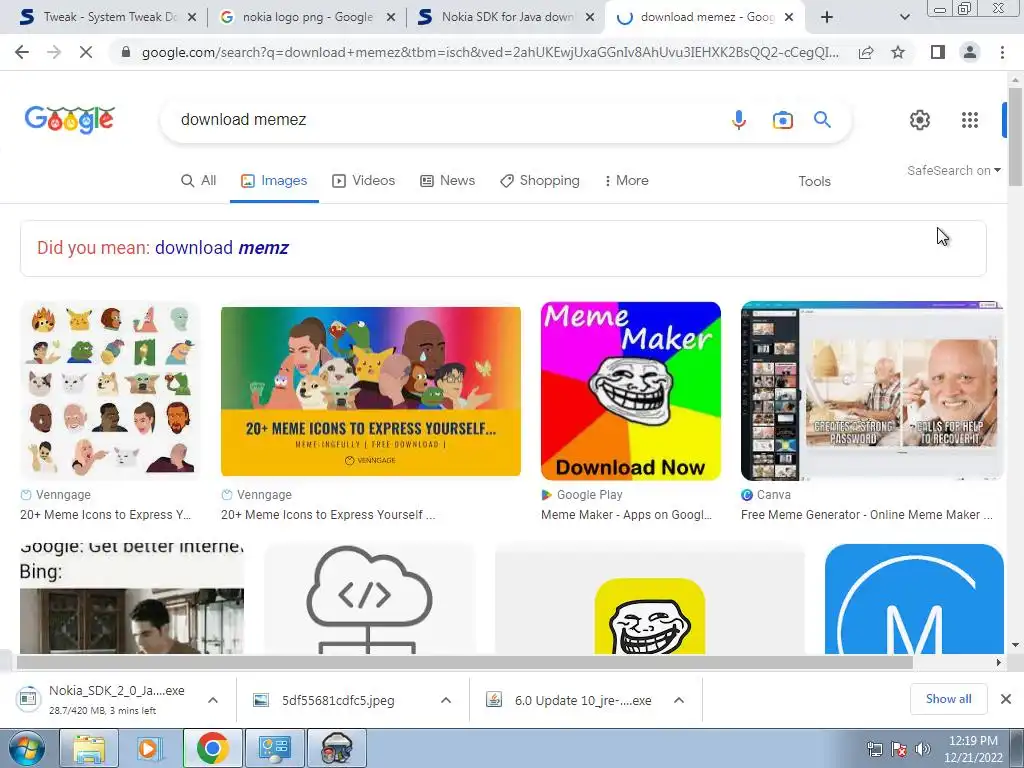Click the Chrome taskbar icon
Viewport: 1024px width, 768px height.
(x=212, y=748)
